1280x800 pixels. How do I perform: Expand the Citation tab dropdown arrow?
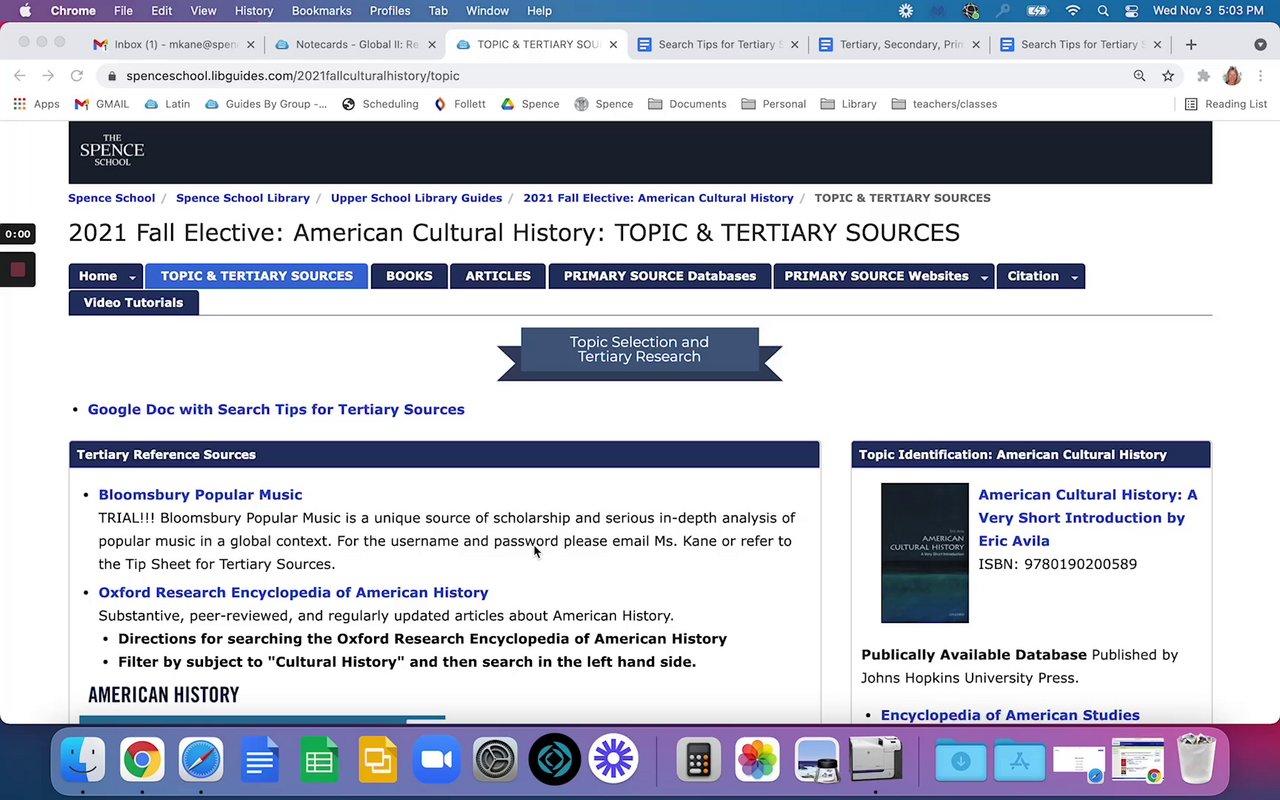(x=1074, y=277)
